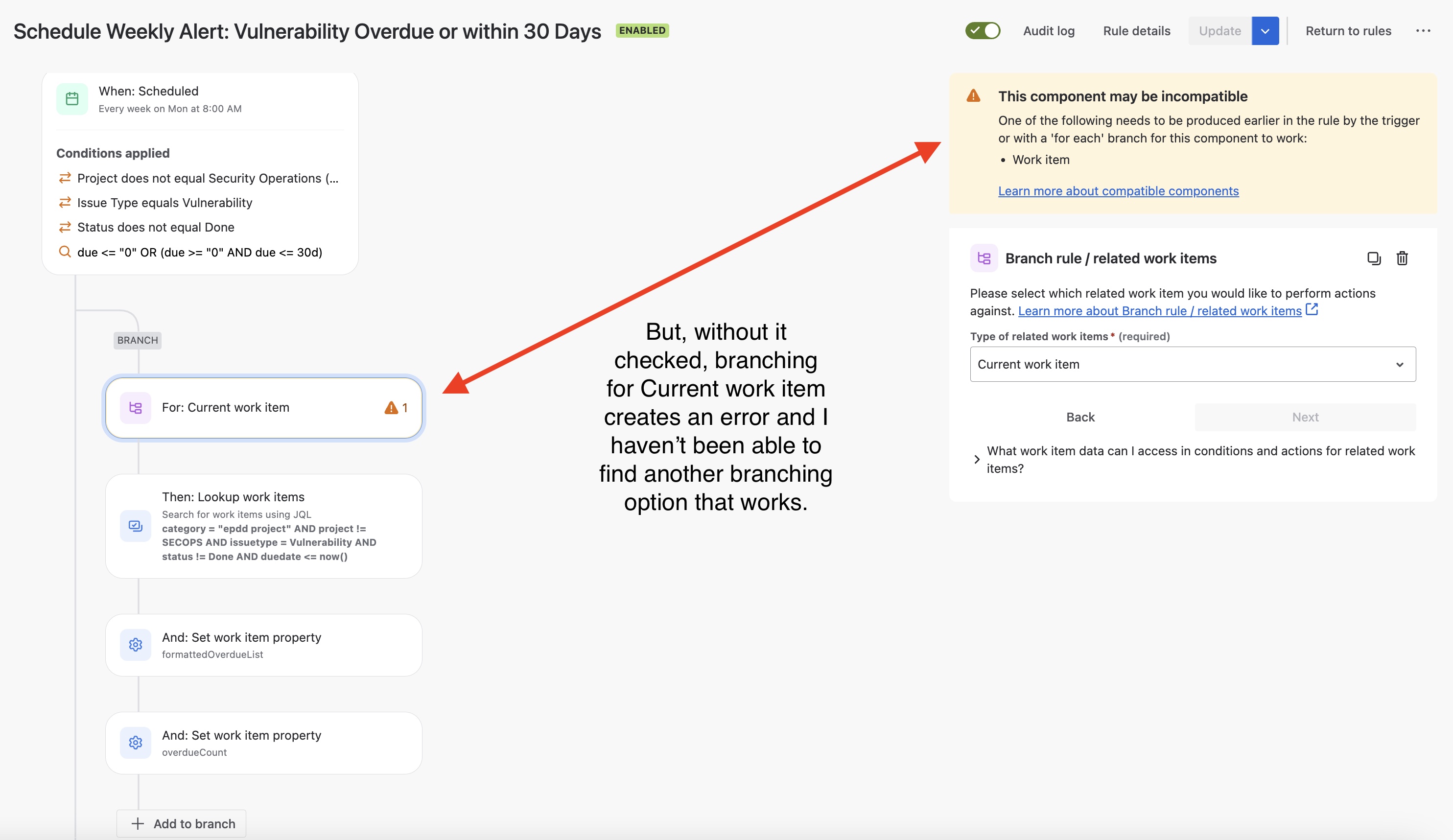This screenshot has height=840, width=1453.
Task: Click the calendar Scheduled trigger icon
Action: [72, 99]
